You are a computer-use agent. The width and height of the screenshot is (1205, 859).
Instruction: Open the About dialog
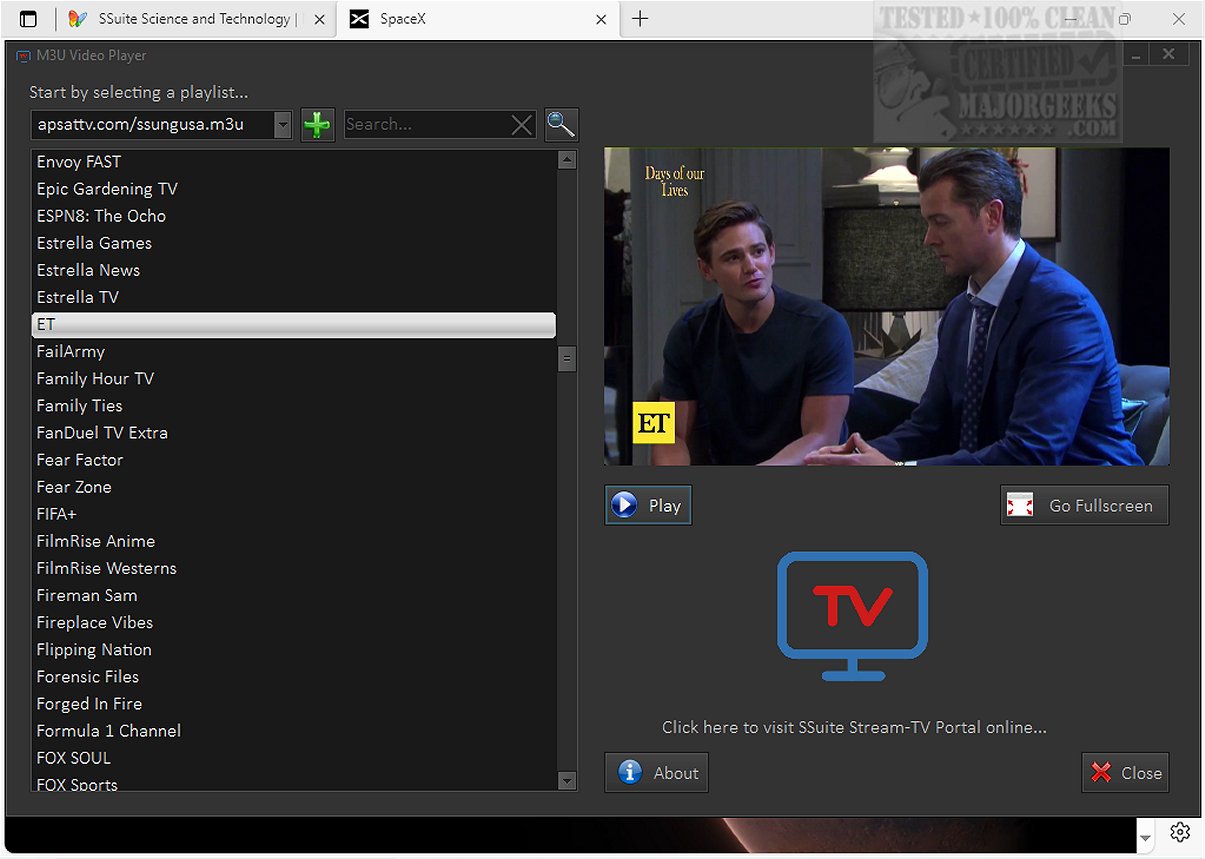656,772
